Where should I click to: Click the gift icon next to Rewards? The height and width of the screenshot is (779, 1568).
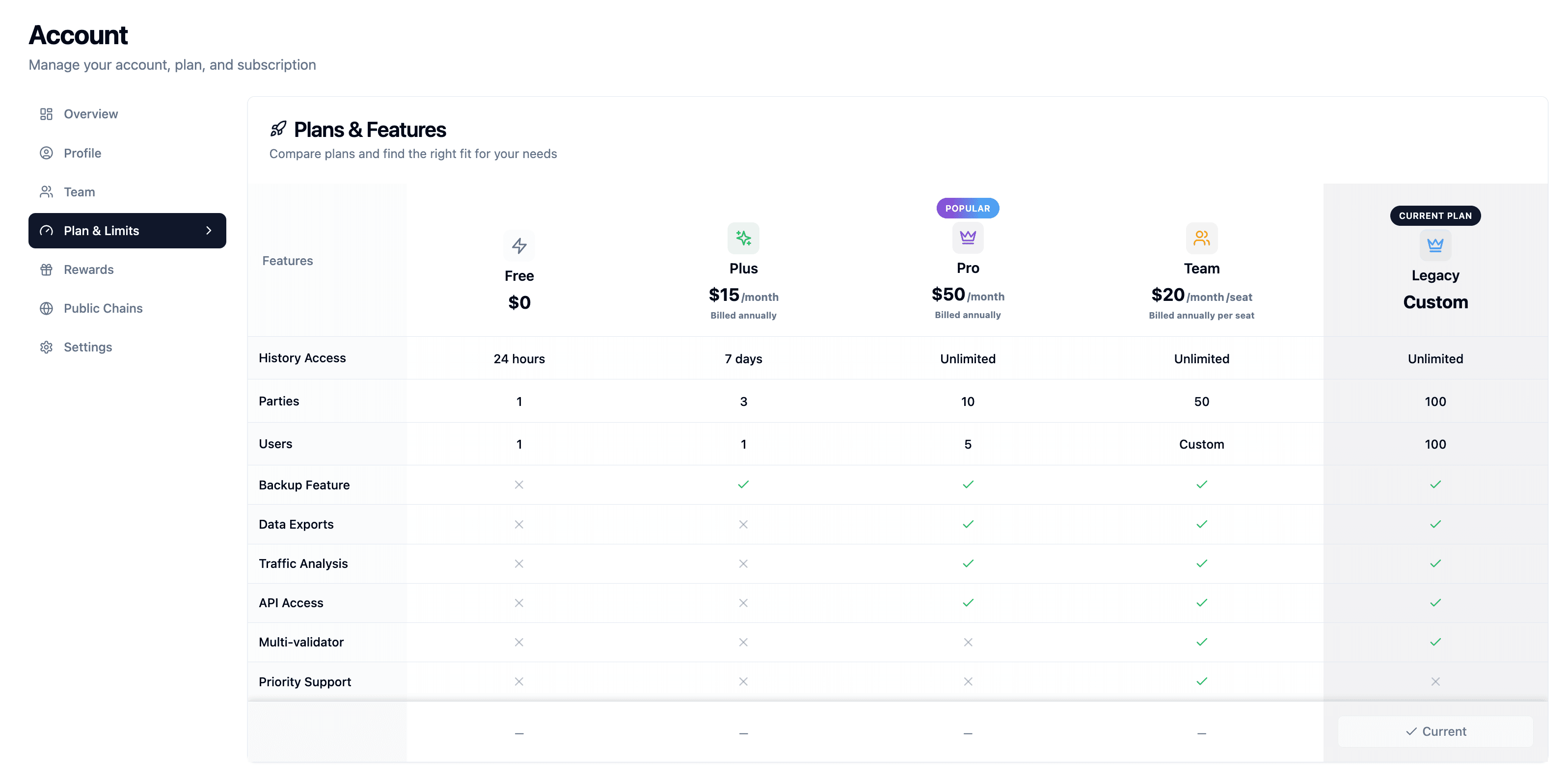pyautogui.click(x=46, y=269)
